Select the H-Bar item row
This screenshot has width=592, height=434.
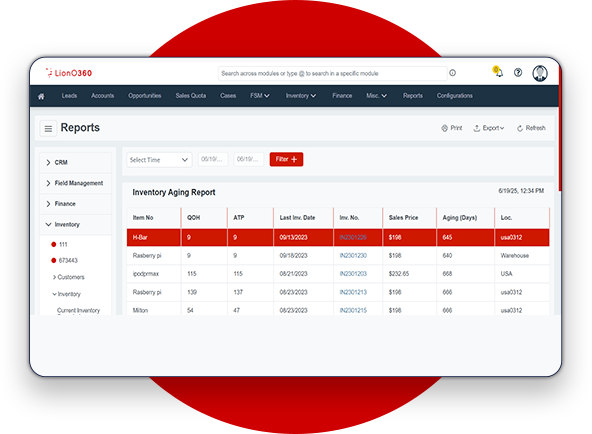(338, 238)
